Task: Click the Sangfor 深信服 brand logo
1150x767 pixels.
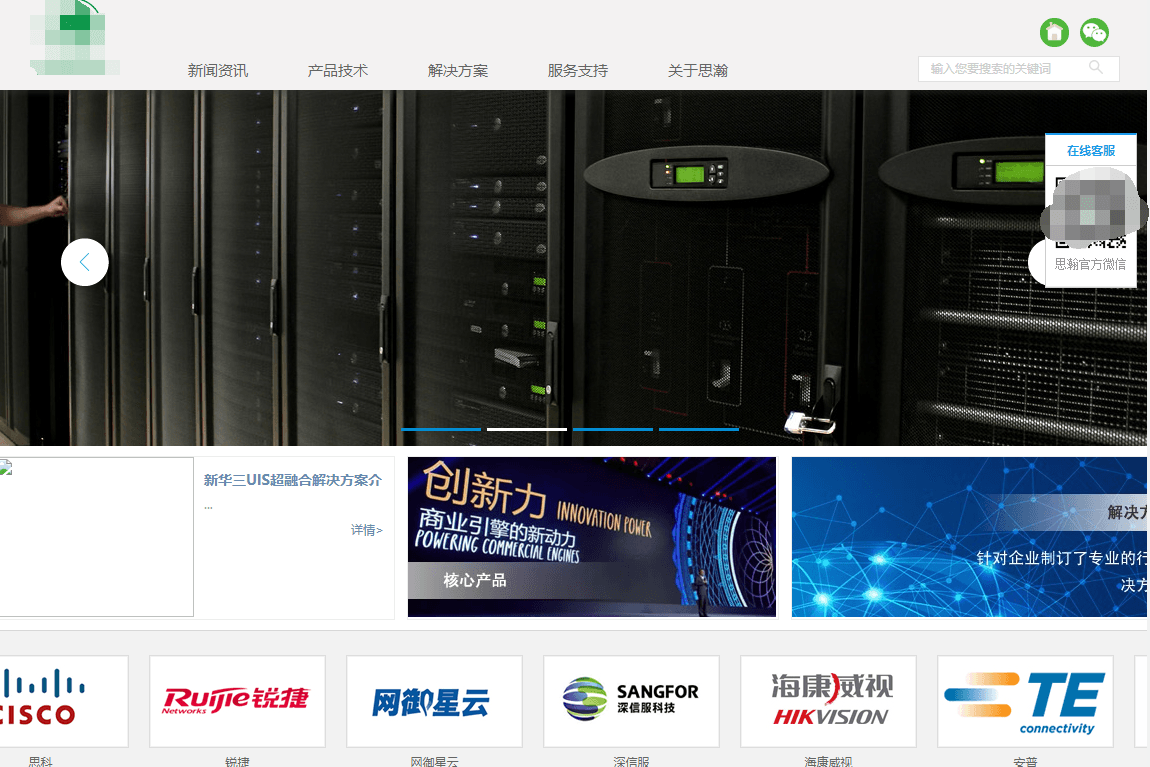Action: coord(631,701)
